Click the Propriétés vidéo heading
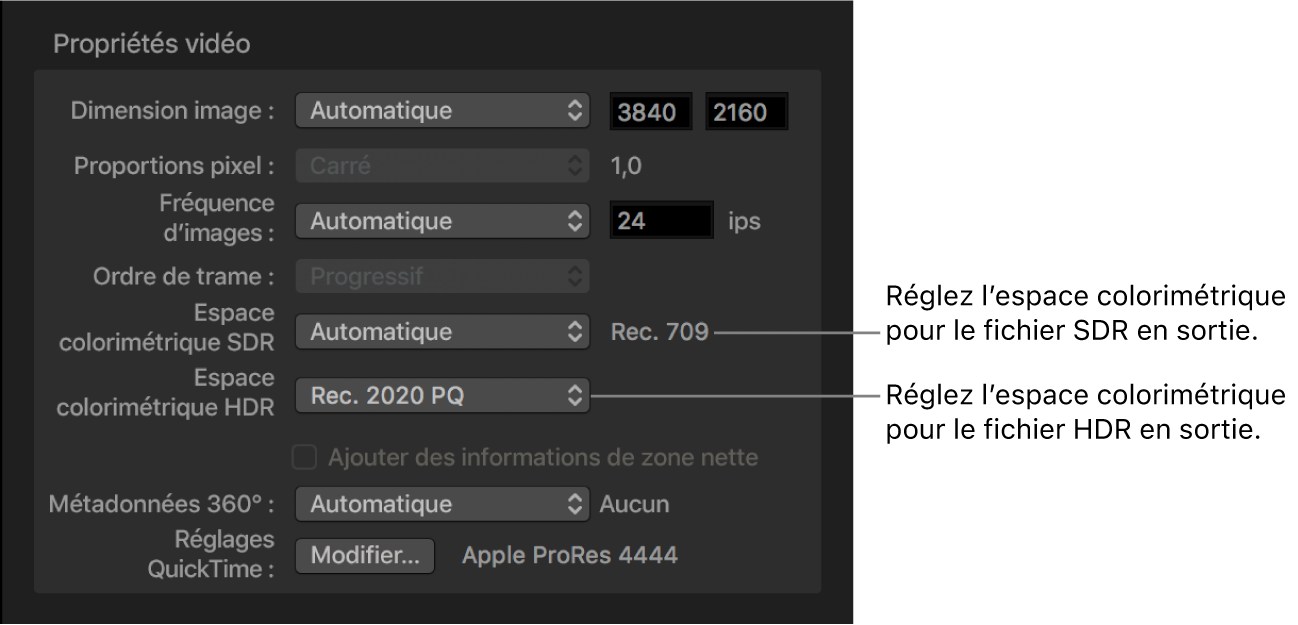The height and width of the screenshot is (625, 1298). click(x=151, y=44)
